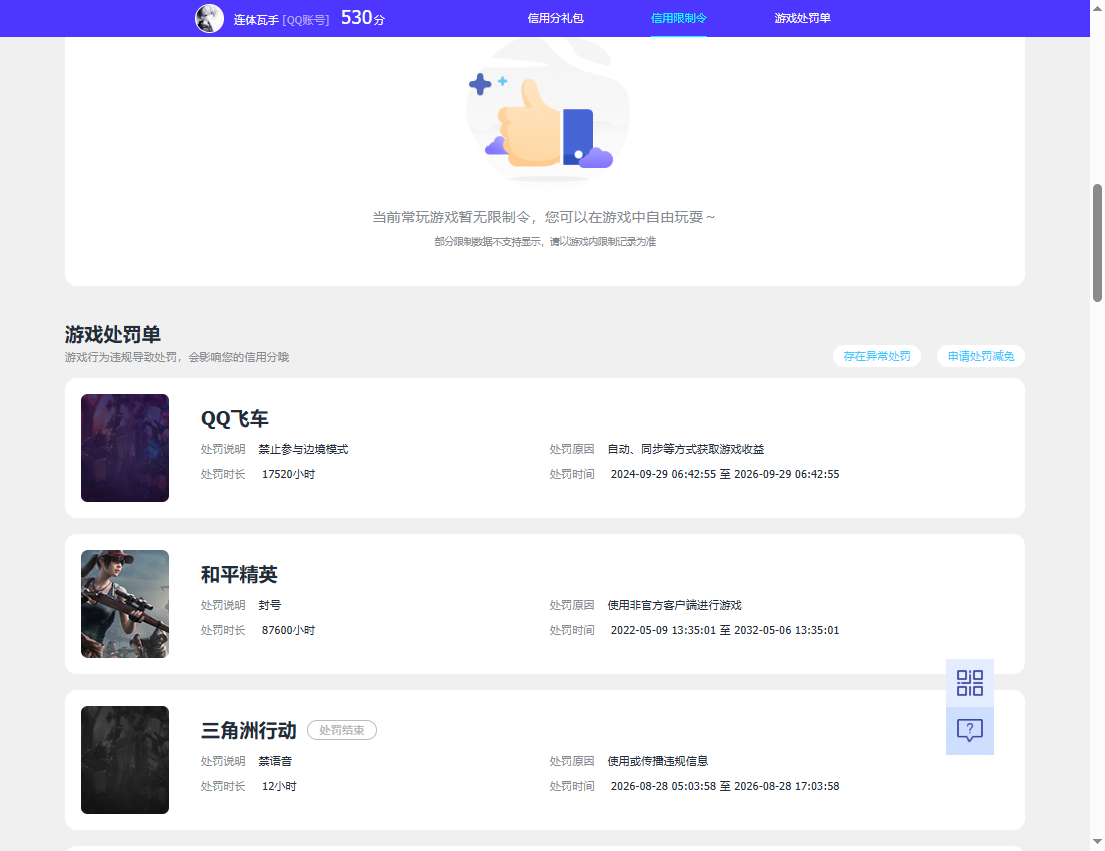Viewport: 1105px width, 851px height.
Task: Go to the 游戏处罚单 tab
Action: [x=802, y=18]
